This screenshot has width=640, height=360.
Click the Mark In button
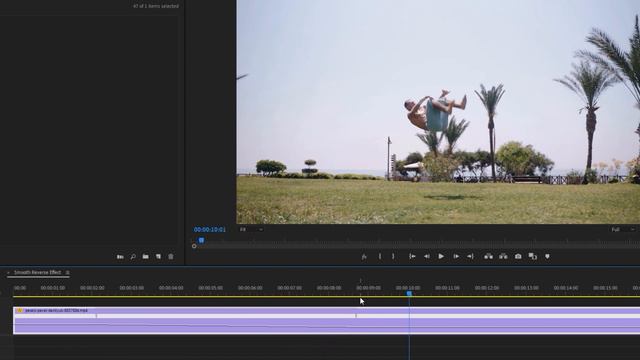(x=380, y=256)
